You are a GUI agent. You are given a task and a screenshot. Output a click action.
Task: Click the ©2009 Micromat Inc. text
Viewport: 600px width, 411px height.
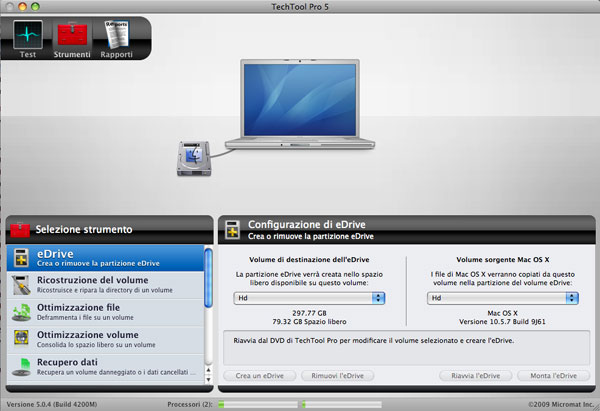pyautogui.click(x=561, y=404)
